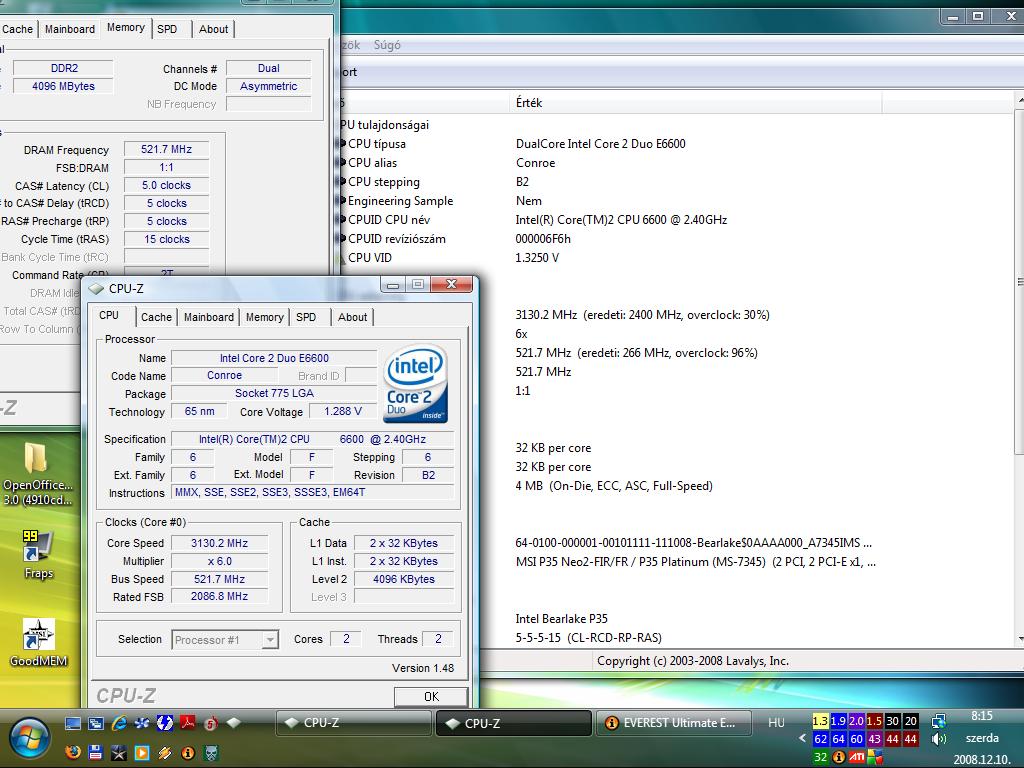The height and width of the screenshot is (768, 1024).
Task: Click the green 32 sensor tray icon
Action: [x=820, y=757]
